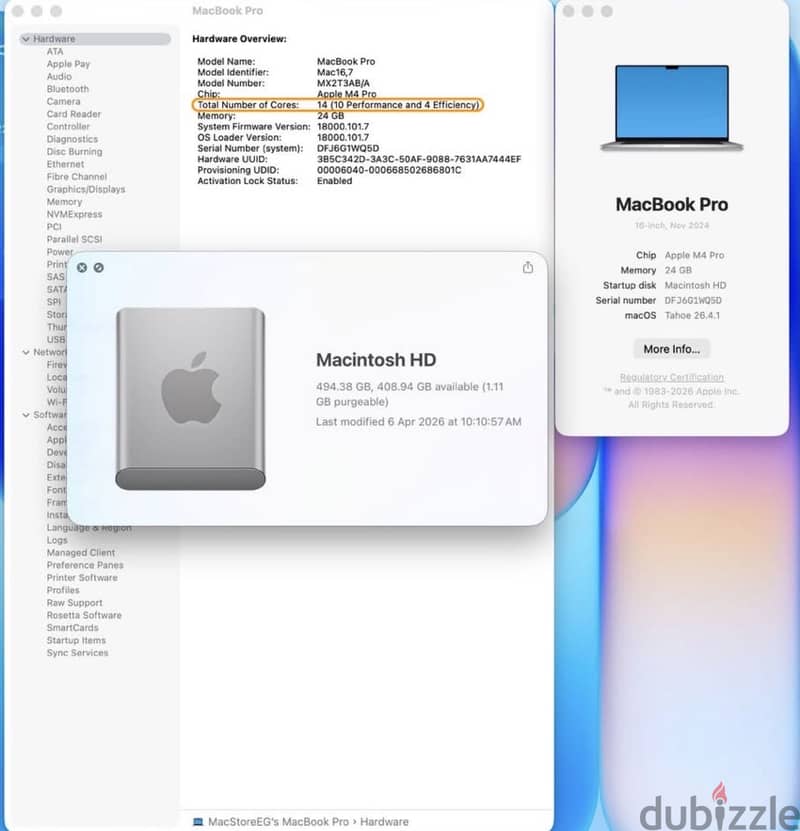Click Provisioning UDID value
Screen dimensions: 800x831
[389, 170]
